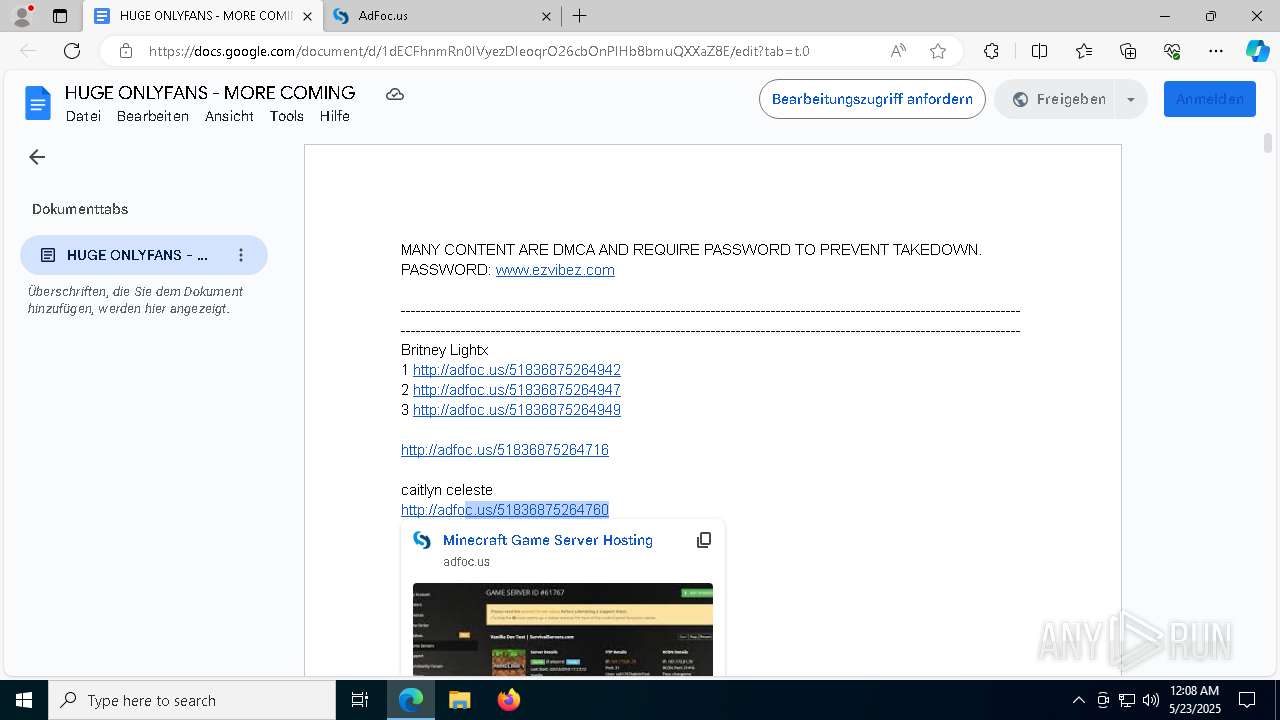This screenshot has width=1280, height=720.
Task: Open the Collections icon
Action: 1128,51
